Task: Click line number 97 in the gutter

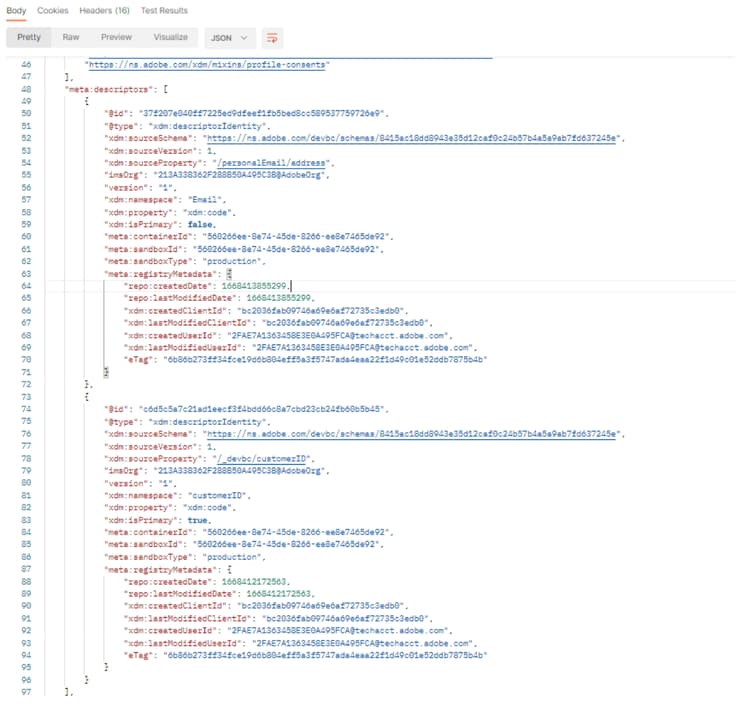Action: [26, 692]
